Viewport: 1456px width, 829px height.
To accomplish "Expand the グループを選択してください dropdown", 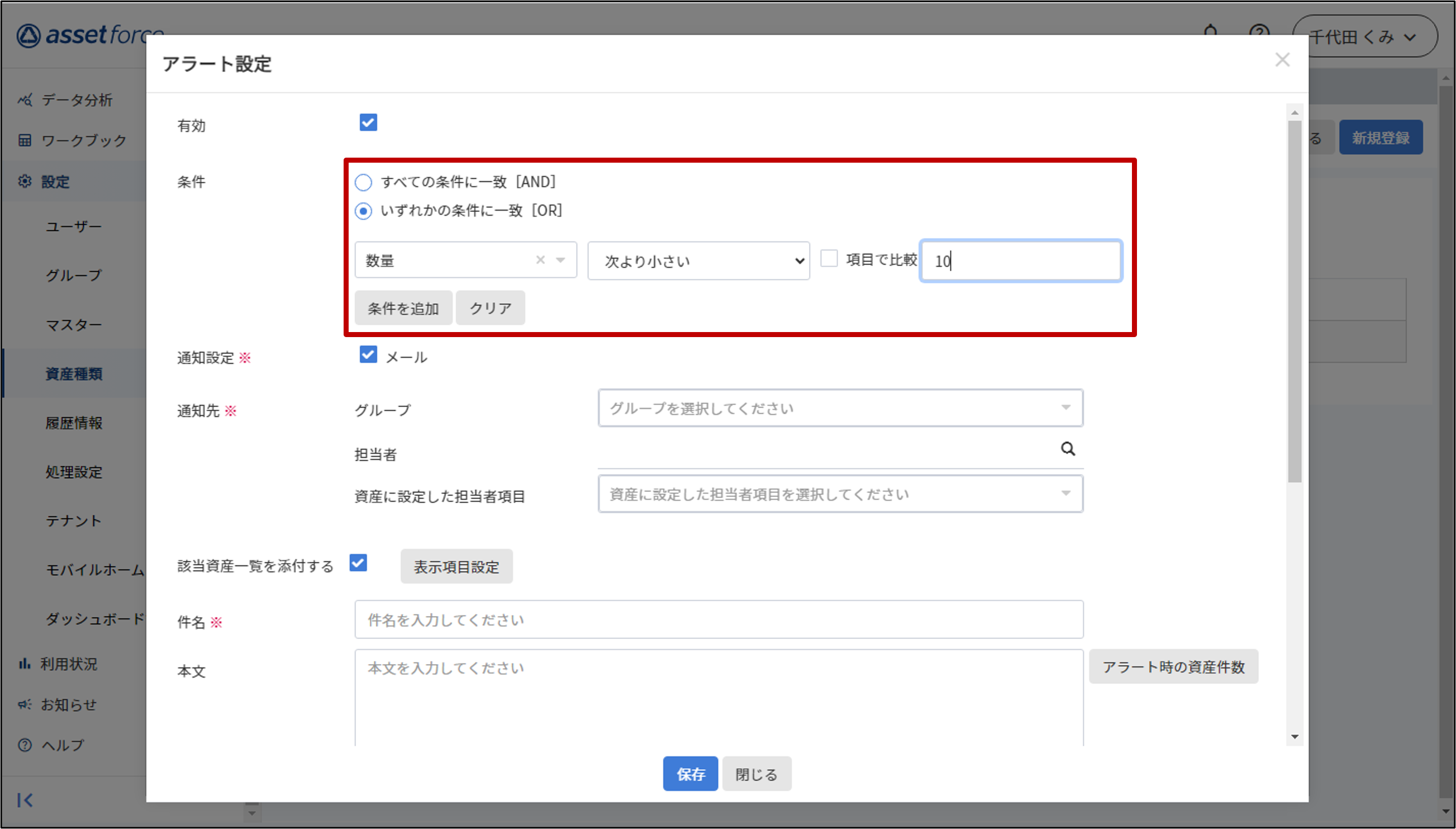I will point(840,408).
